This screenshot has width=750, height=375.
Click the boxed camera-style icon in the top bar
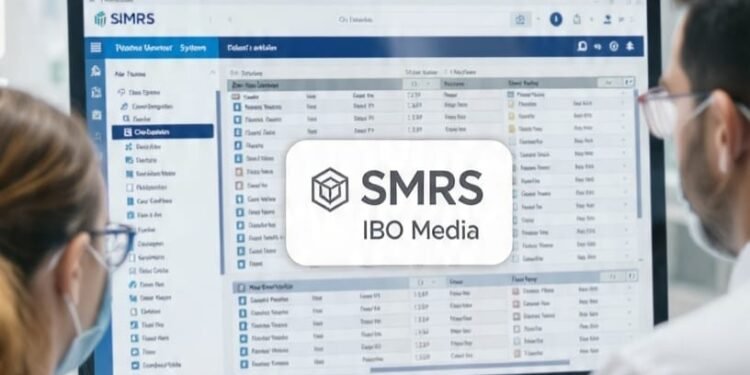click(x=520, y=20)
